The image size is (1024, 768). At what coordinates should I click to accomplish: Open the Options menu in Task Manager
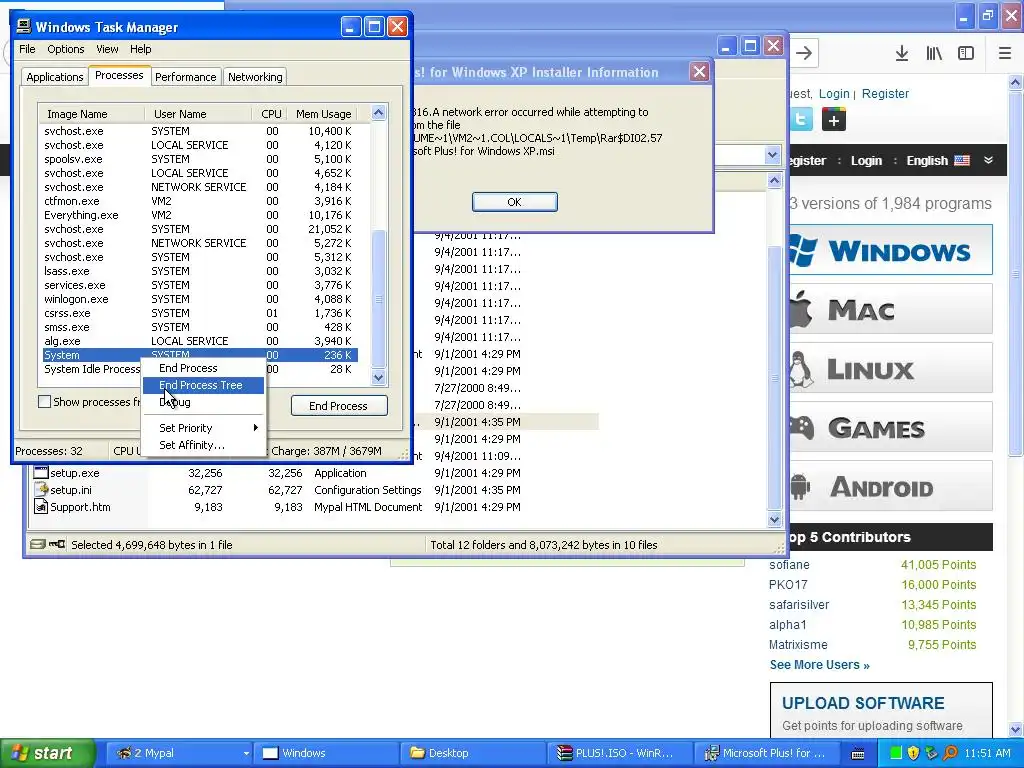point(65,49)
